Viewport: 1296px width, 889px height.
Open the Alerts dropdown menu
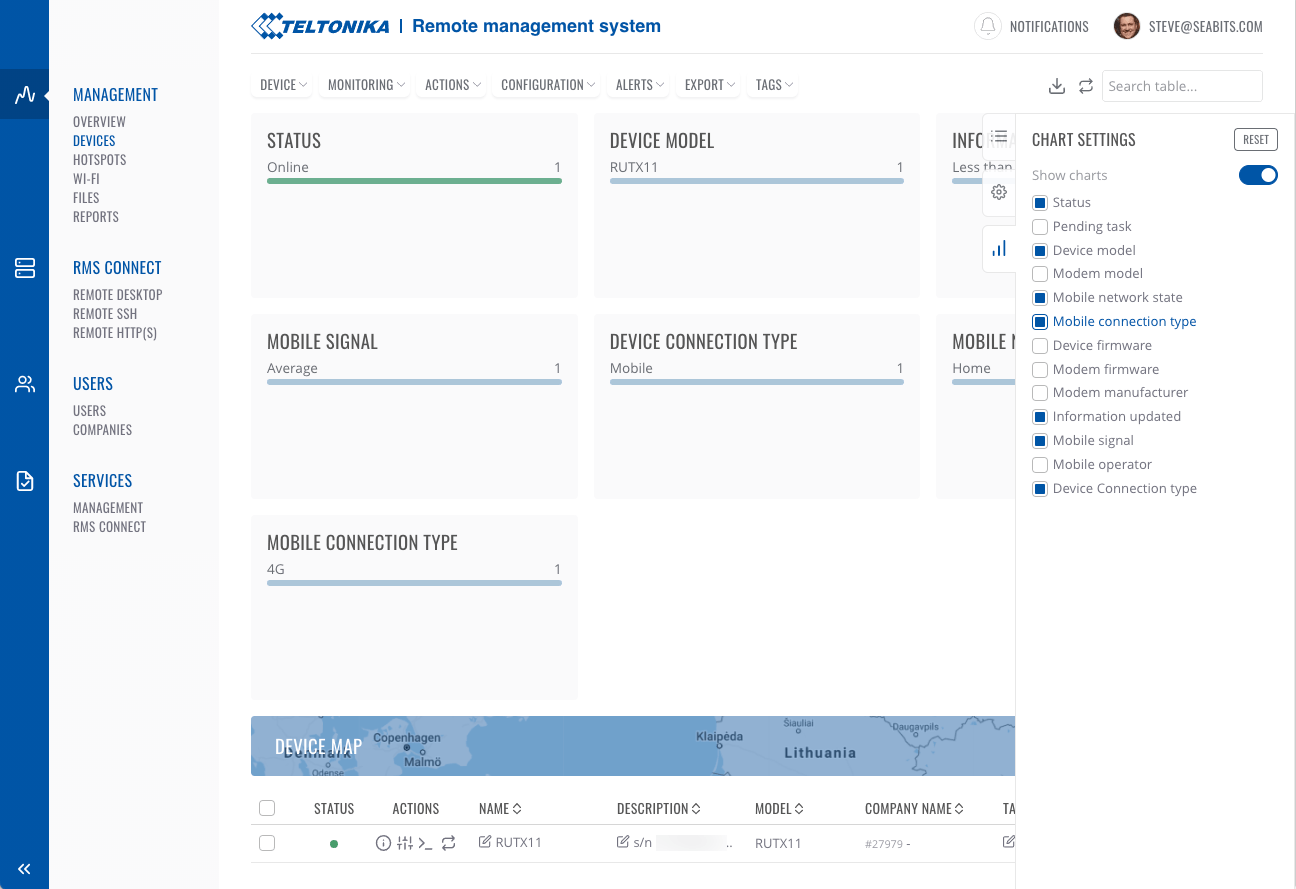(640, 85)
